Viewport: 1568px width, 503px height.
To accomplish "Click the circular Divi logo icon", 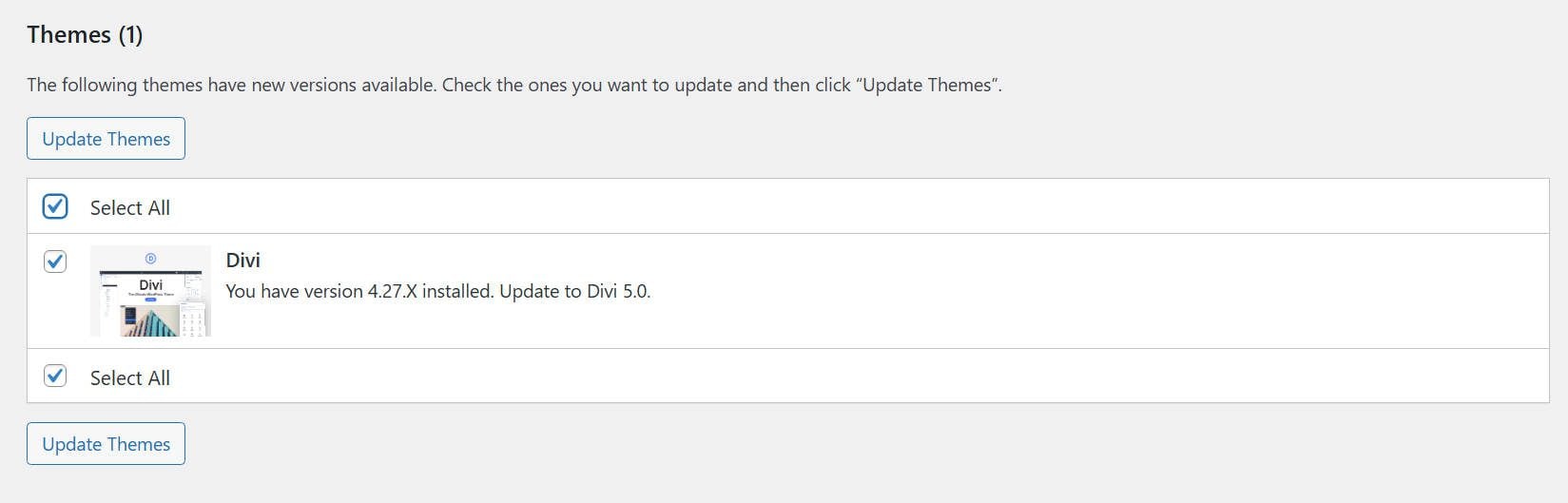I will pos(150,259).
